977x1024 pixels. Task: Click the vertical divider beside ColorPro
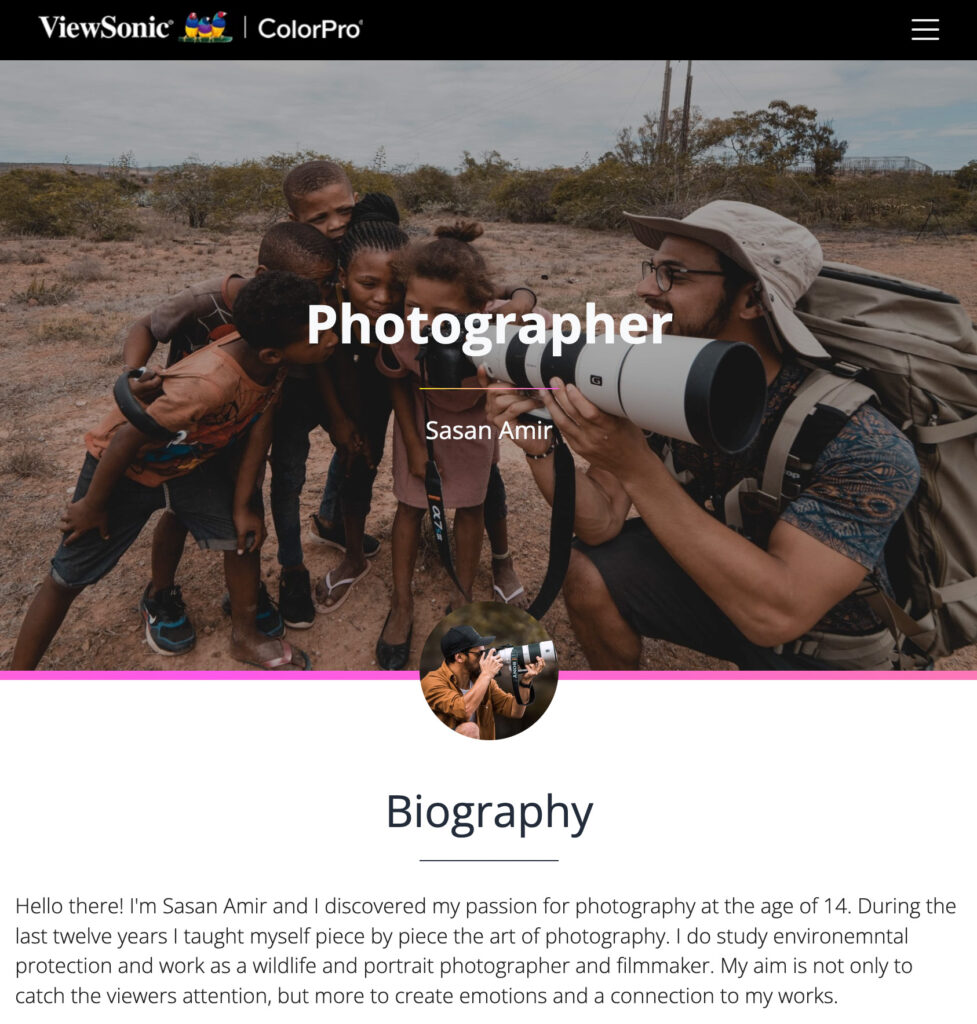(245, 28)
